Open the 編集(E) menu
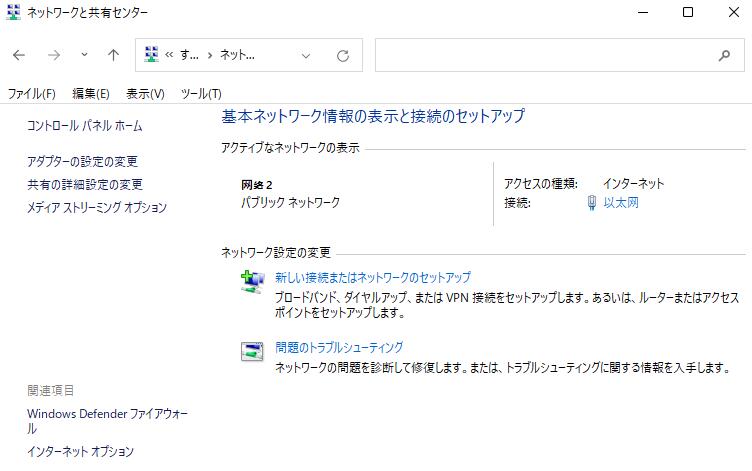 click(90, 94)
